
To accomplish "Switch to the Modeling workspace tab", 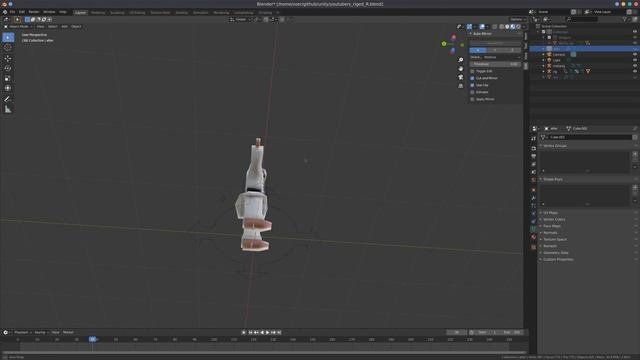I will tap(98, 13).
